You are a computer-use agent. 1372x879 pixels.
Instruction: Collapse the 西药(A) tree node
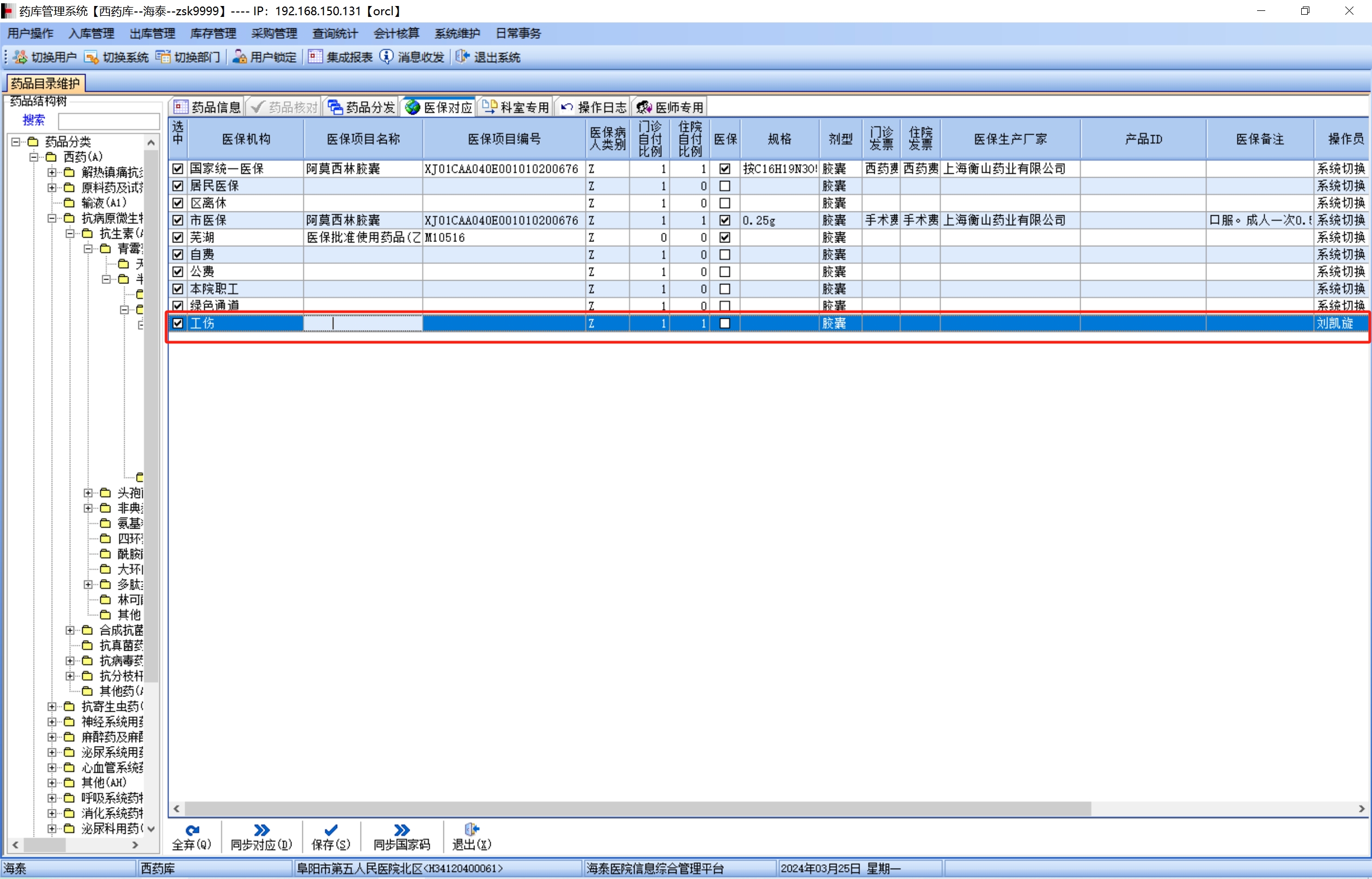(x=34, y=157)
